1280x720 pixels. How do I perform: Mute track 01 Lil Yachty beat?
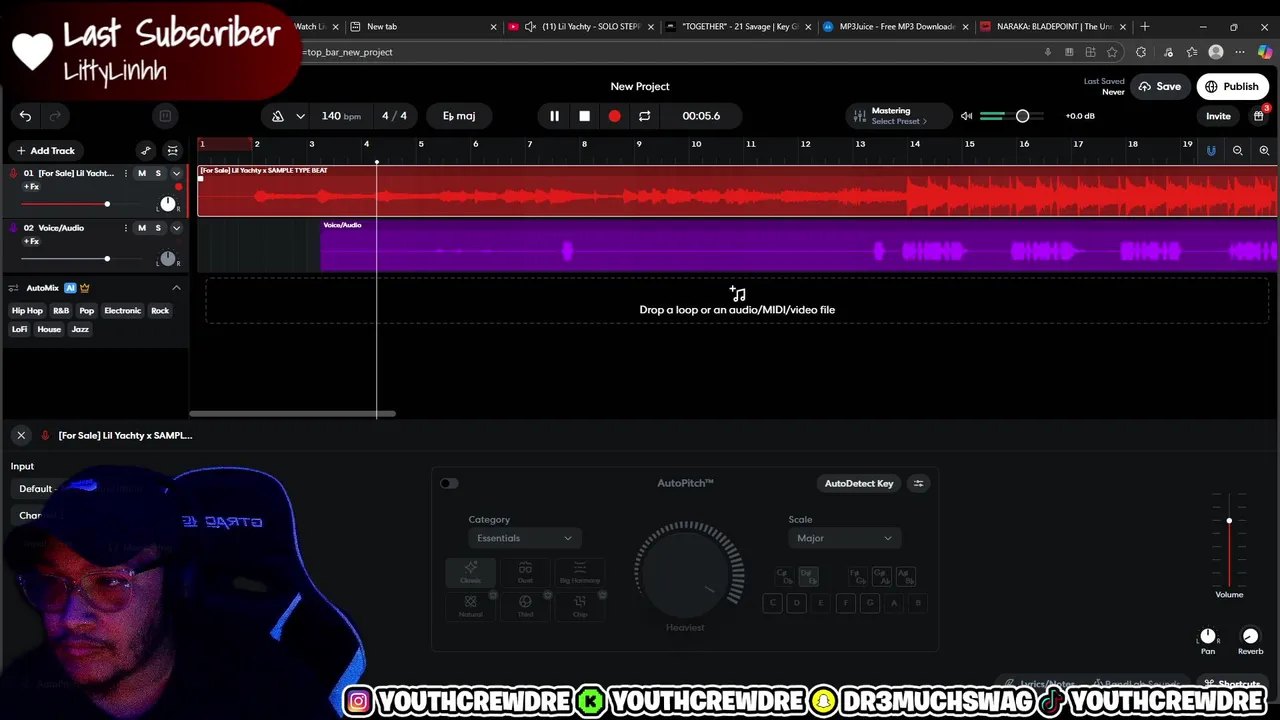pos(142,174)
